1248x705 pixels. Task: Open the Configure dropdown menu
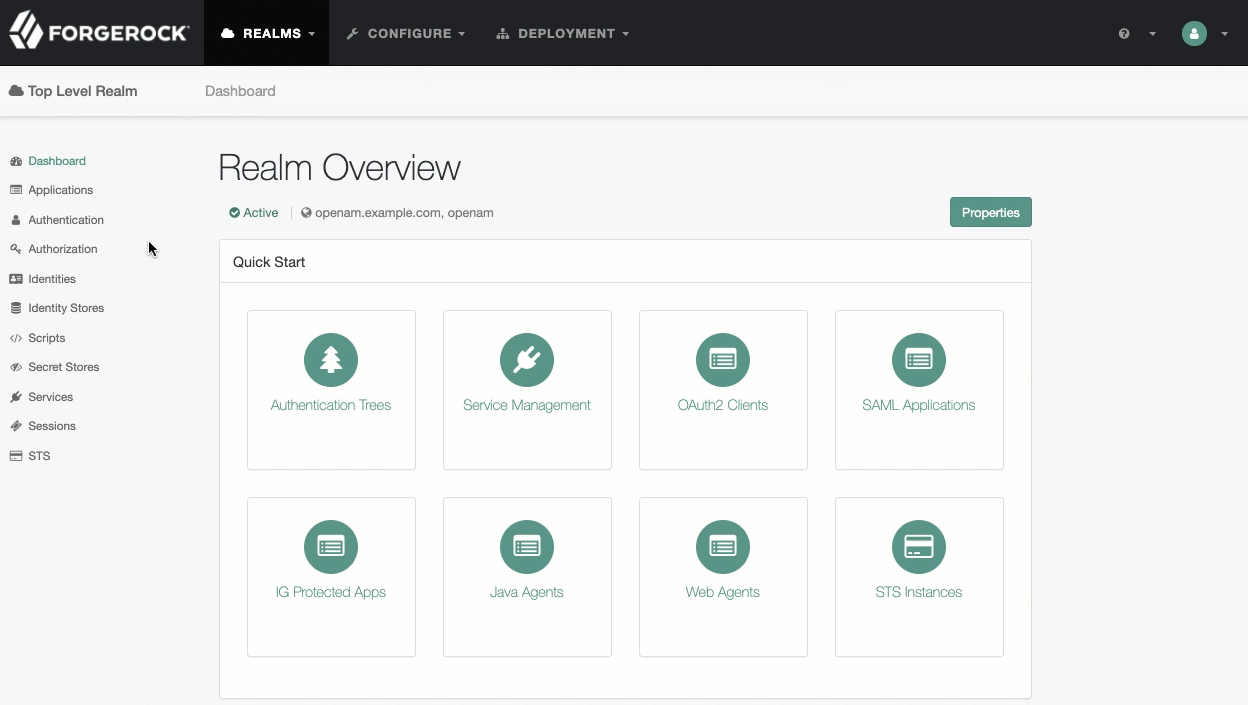click(x=406, y=33)
